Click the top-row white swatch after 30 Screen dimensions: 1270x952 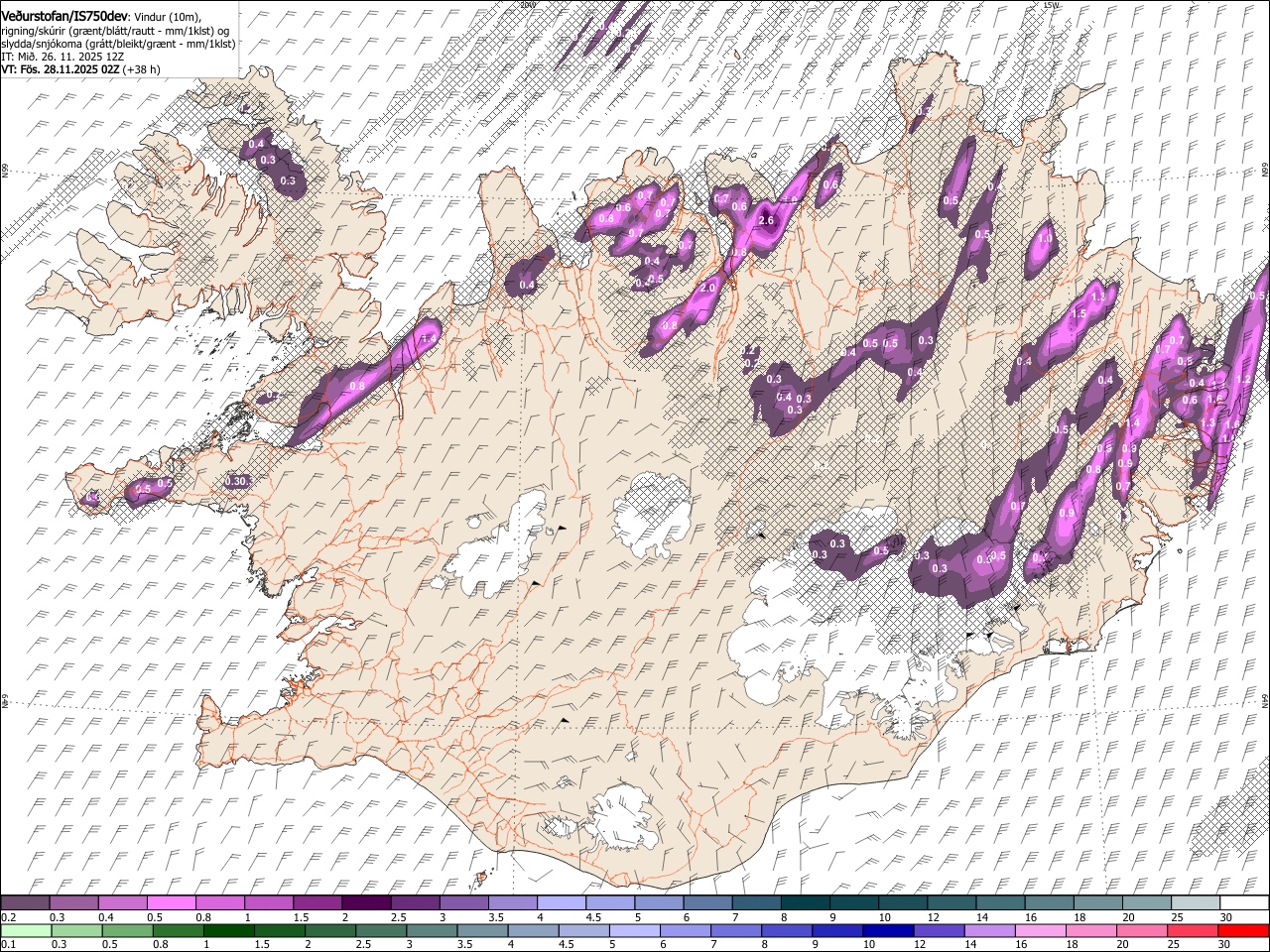[x=1243, y=902]
